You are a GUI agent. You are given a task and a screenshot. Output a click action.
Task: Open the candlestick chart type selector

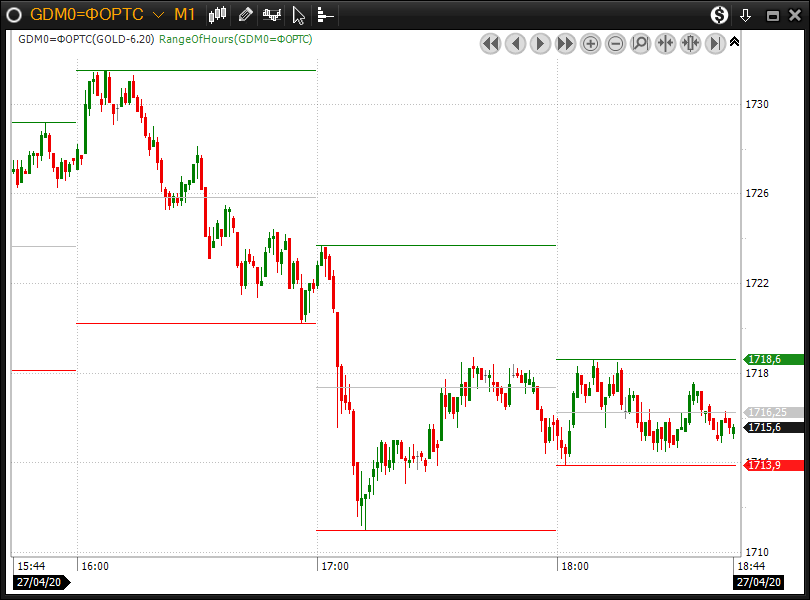pyautogui.click(x=219, y=14)
